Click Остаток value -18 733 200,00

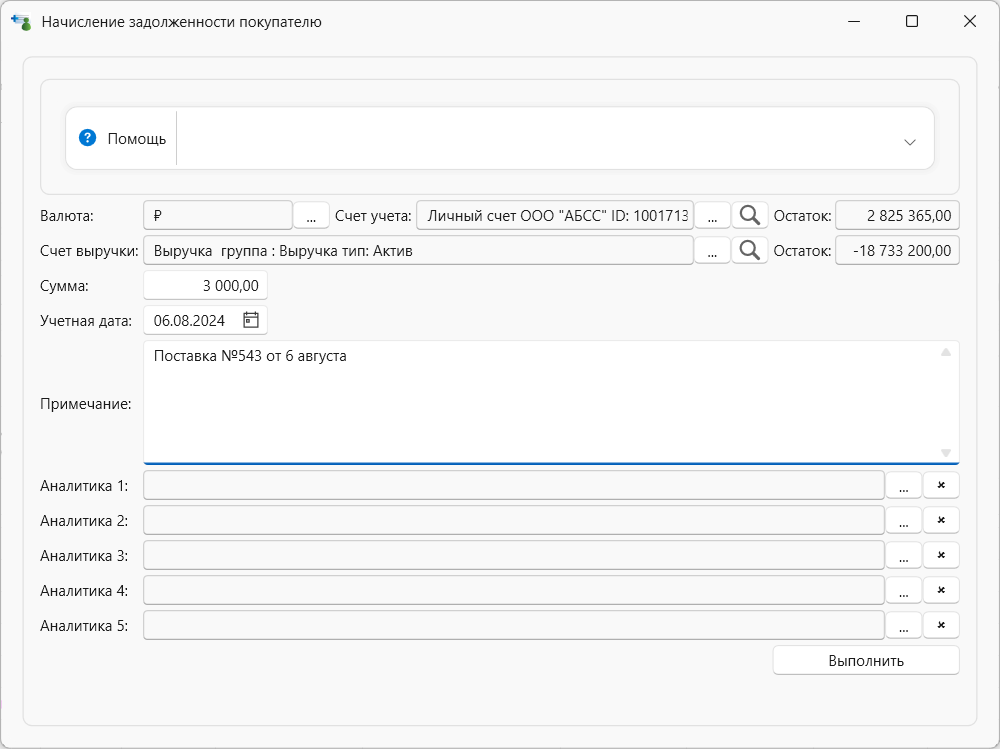[x=897, y=251]
